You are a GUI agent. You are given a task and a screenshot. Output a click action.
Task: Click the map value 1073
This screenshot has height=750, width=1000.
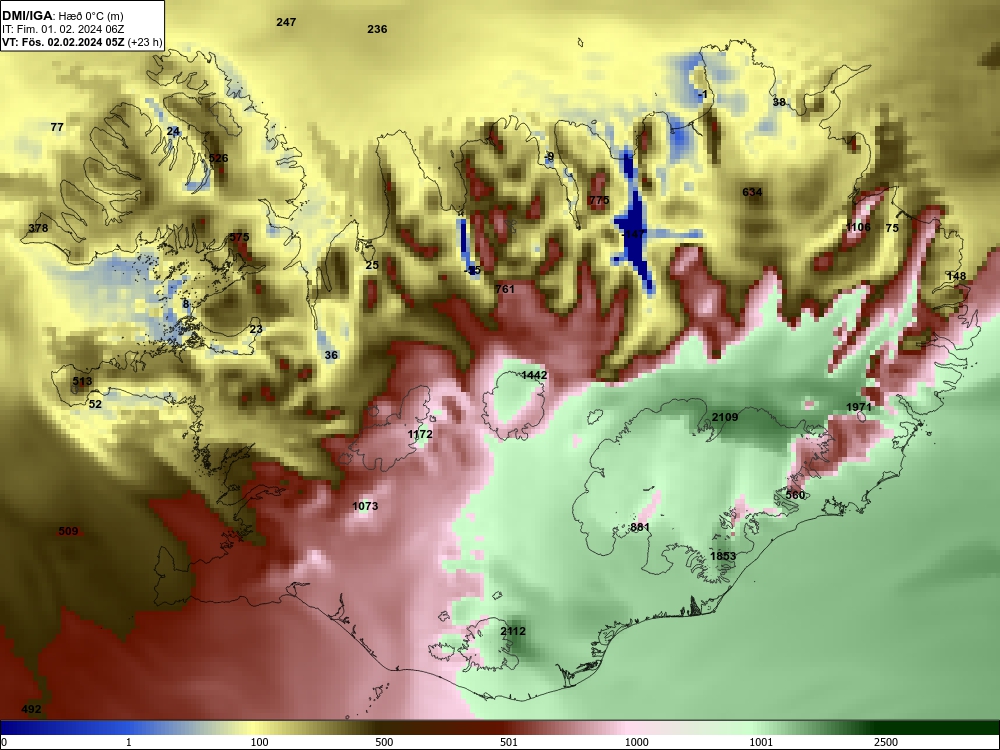point(365,506)
